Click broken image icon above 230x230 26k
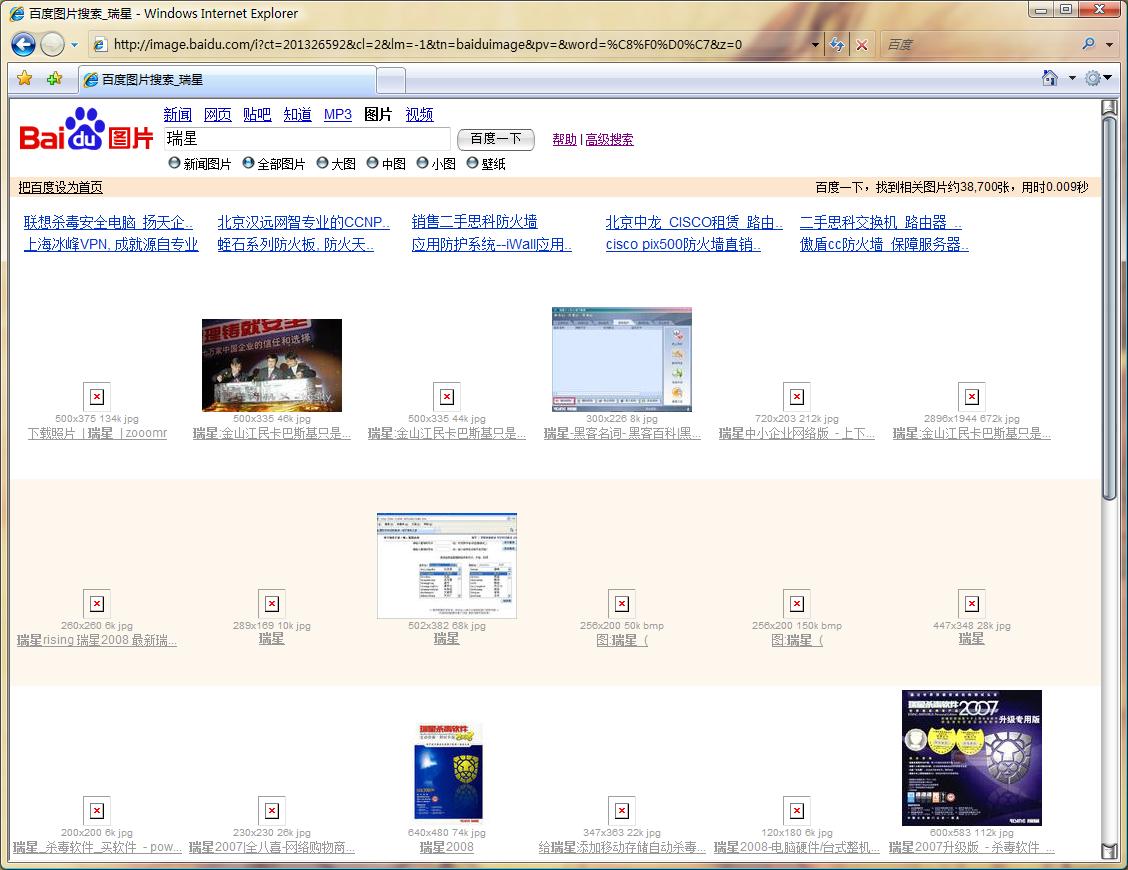The height and width of the screenshot is (870, 1128). pyautogui.click(x=272, y=811)
